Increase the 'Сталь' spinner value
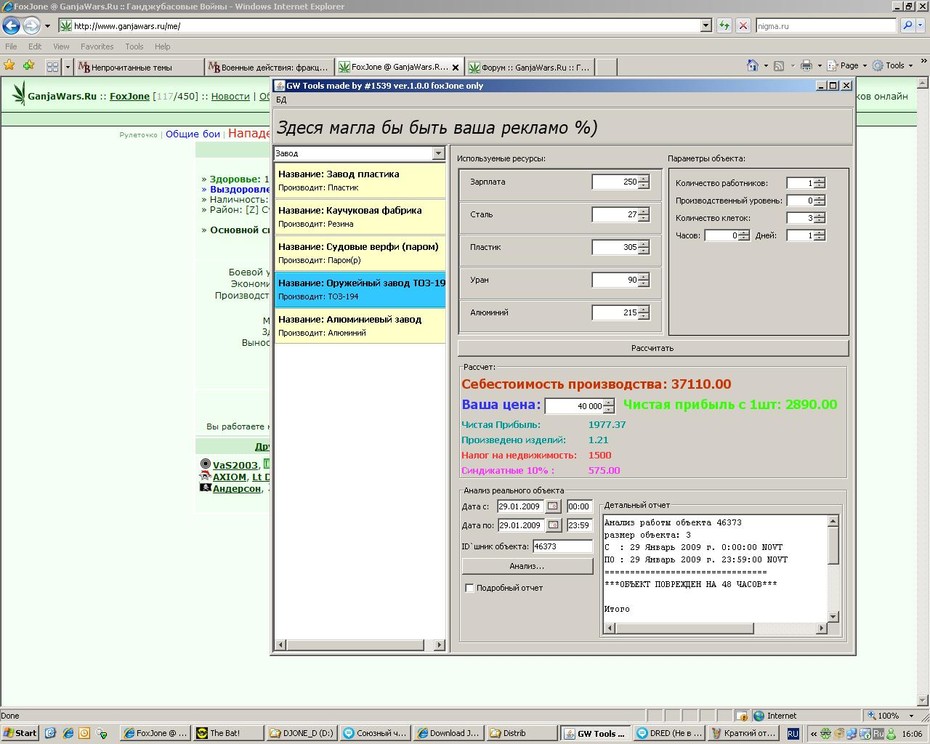This screenshot has width=930, height=744. (644, 211)
